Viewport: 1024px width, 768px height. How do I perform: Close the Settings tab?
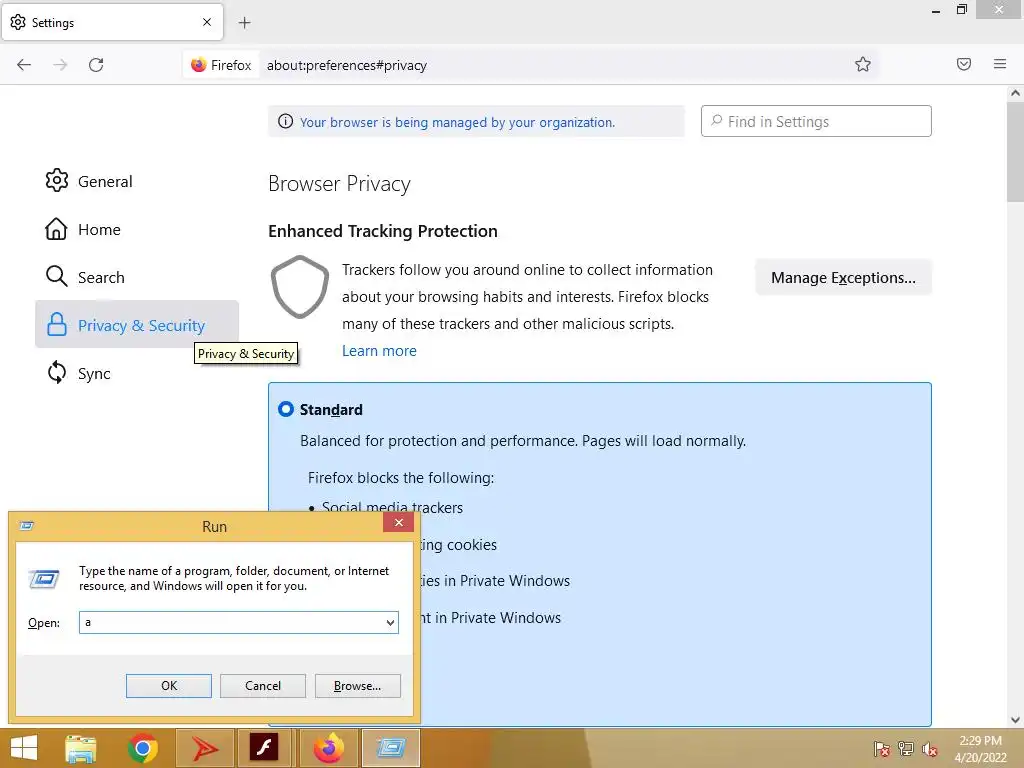(x=207, y=22)
